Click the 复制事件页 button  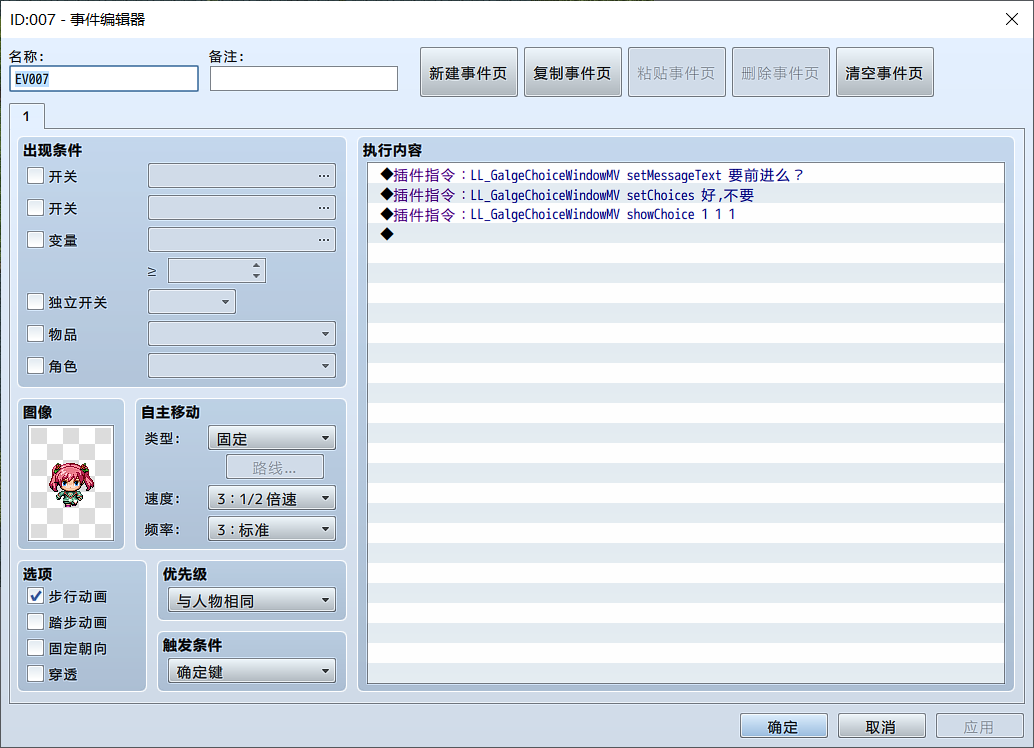(572, 73)
